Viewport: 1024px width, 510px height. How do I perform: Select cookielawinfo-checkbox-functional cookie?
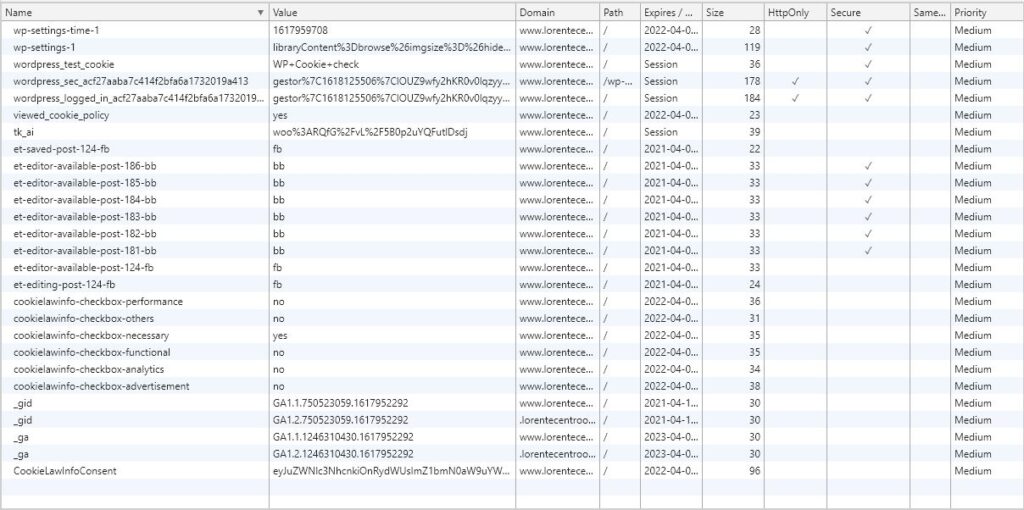[x=512, y=353]
